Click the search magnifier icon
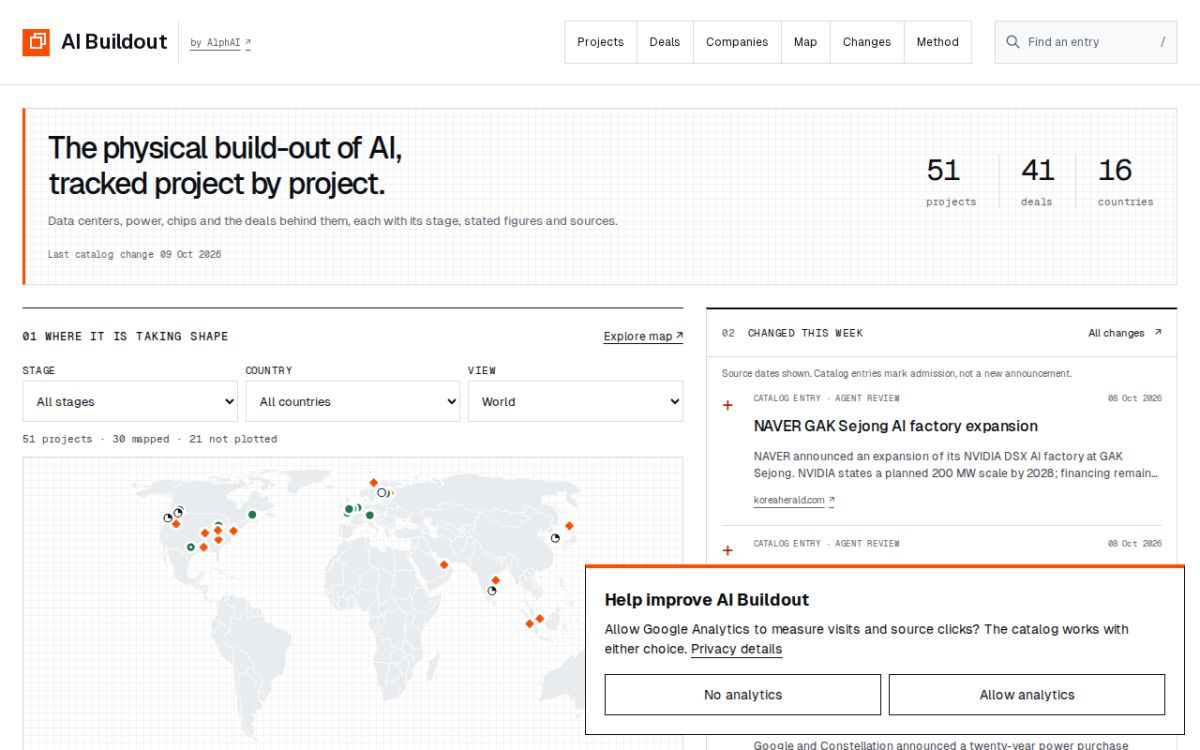 pos(1013,42)
